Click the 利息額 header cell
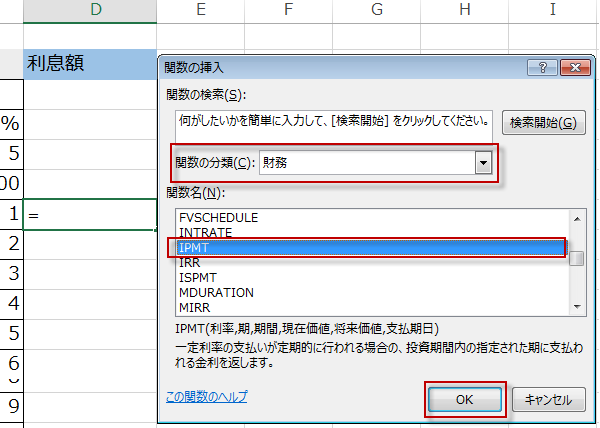Screen dimensions: 600x428 coord(90,64)
